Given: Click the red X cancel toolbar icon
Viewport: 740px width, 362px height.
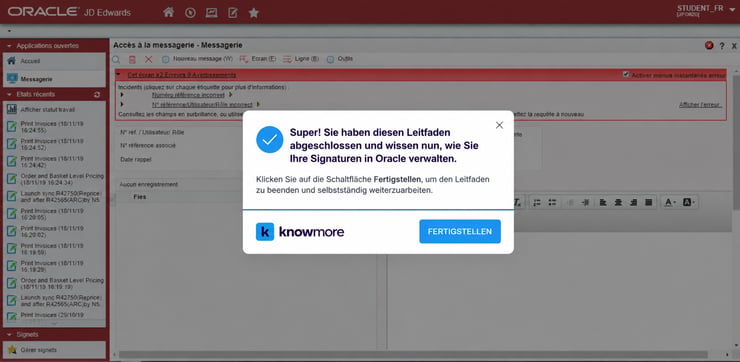Looking at the screenshot, I should coord(149,59).
